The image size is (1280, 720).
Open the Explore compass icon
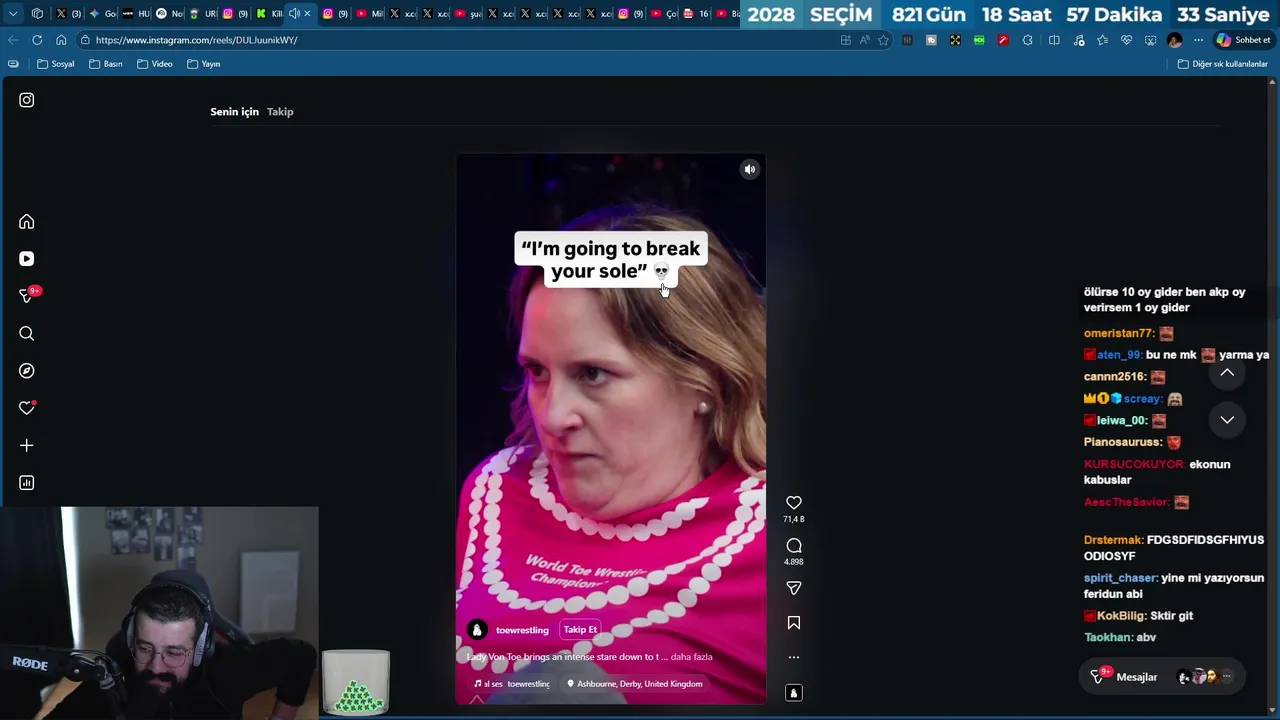pyautogui.click(x=27, y=371)
